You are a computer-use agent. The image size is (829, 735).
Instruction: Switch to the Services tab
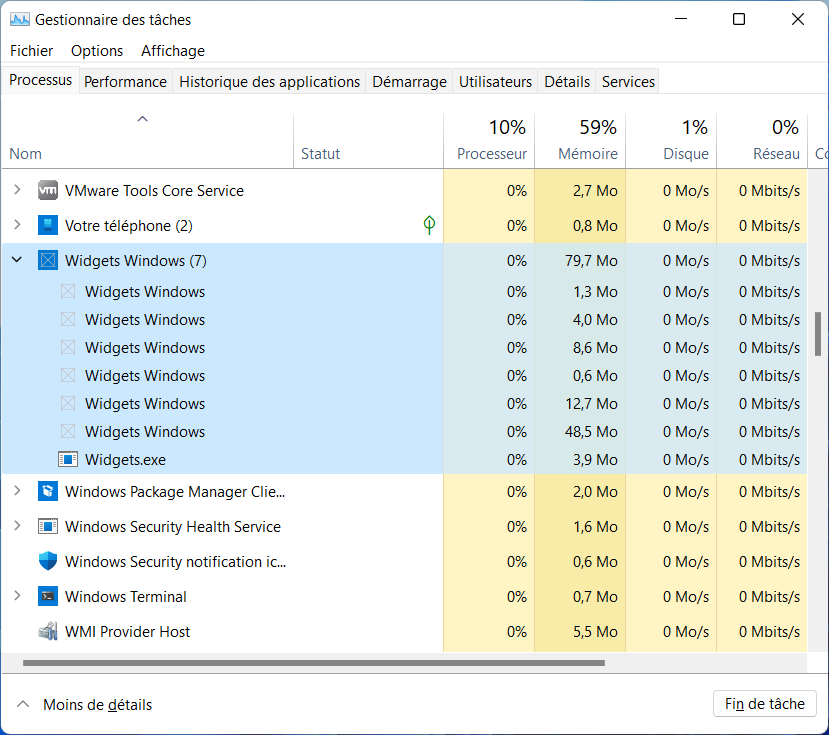click(628, 82)
